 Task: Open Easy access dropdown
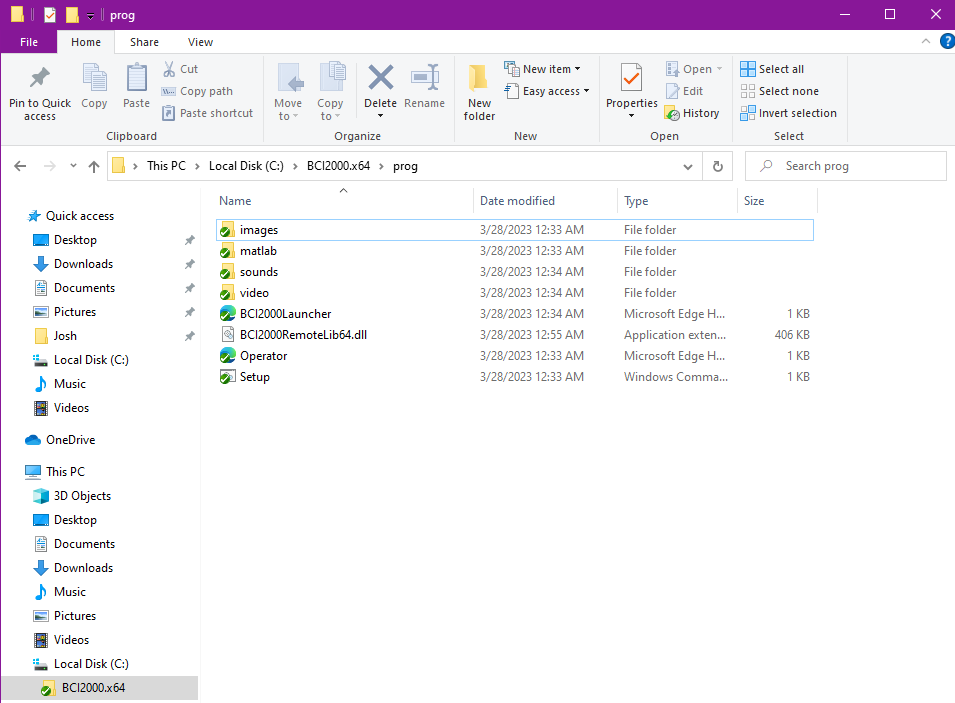547,91
